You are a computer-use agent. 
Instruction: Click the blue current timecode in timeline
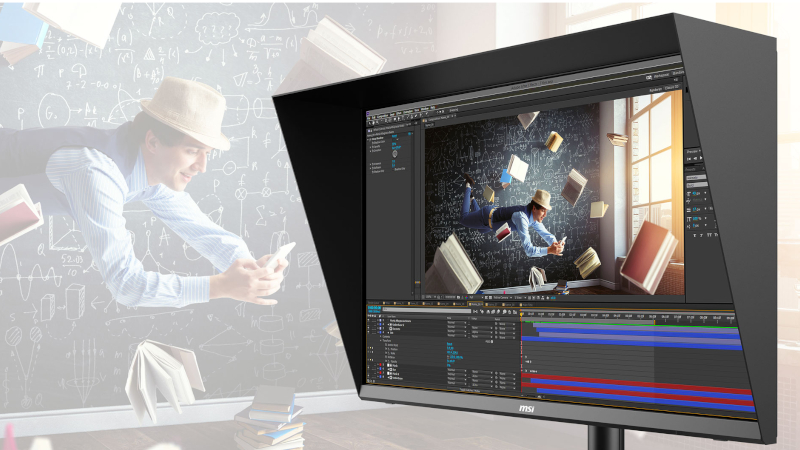[374, 308]
